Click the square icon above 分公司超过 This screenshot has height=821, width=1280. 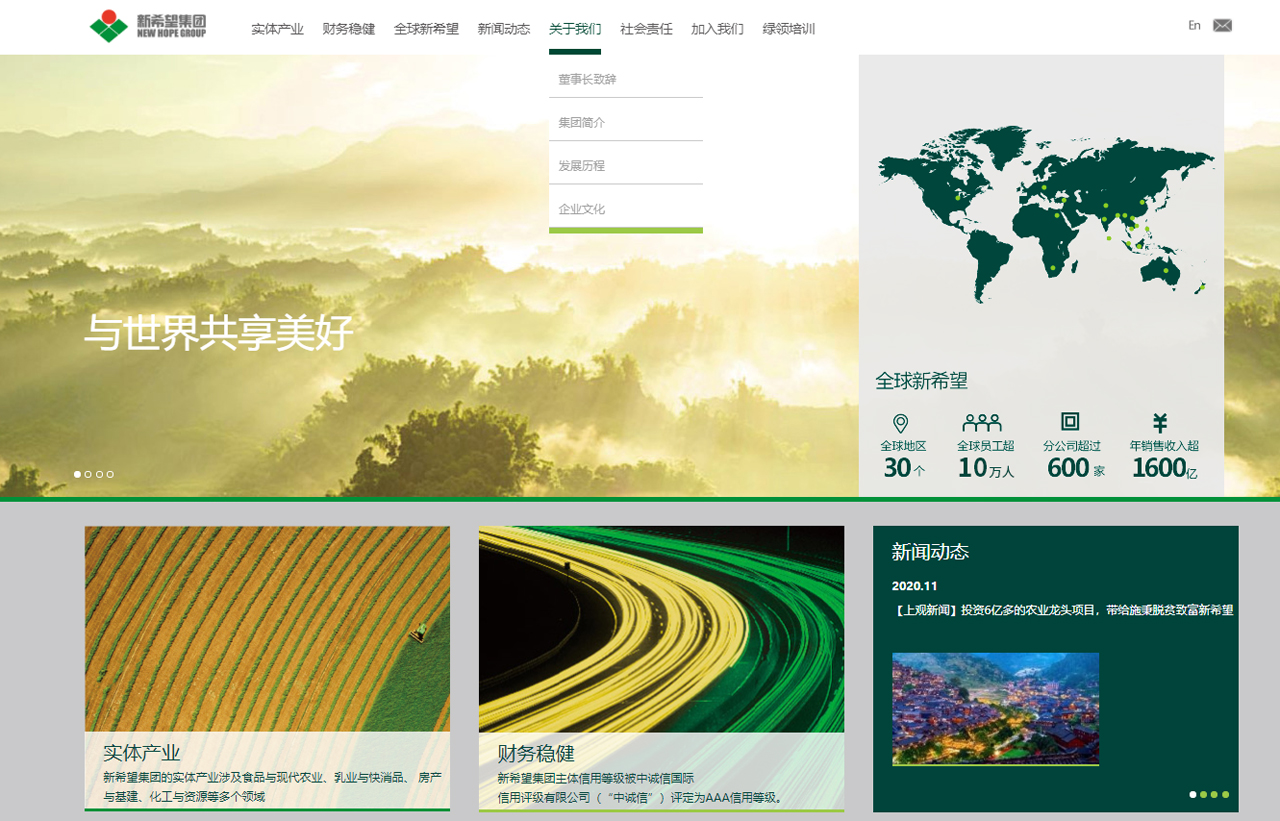1070,421
